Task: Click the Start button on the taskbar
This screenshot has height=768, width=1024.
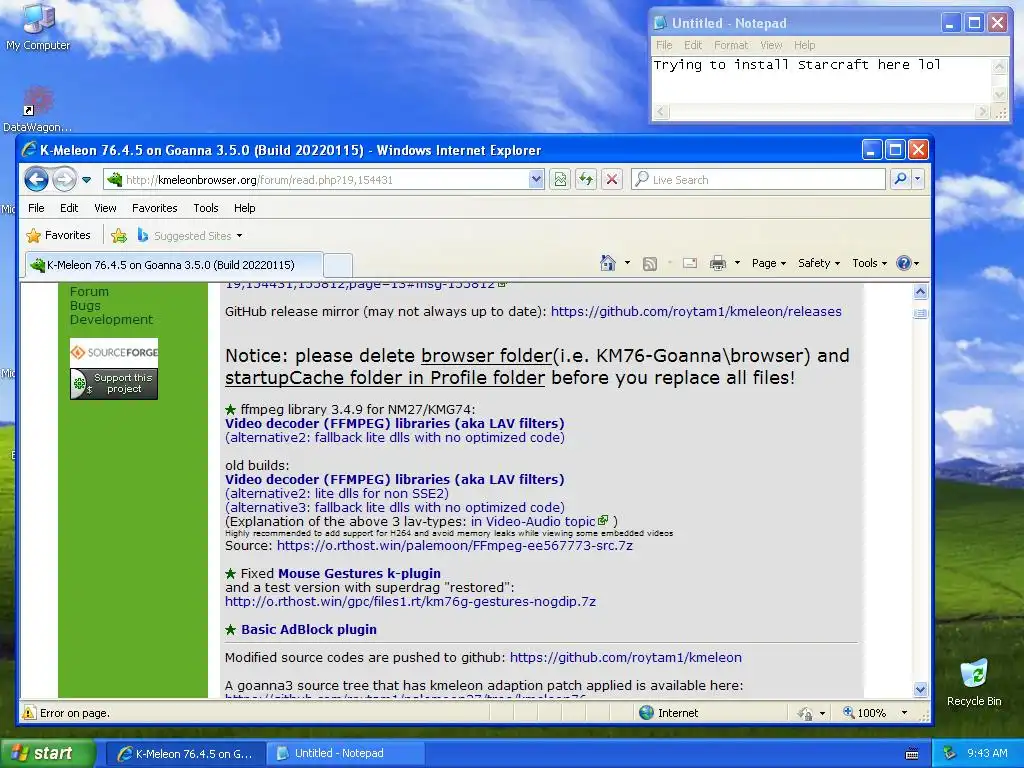Action: coord(46,753)
